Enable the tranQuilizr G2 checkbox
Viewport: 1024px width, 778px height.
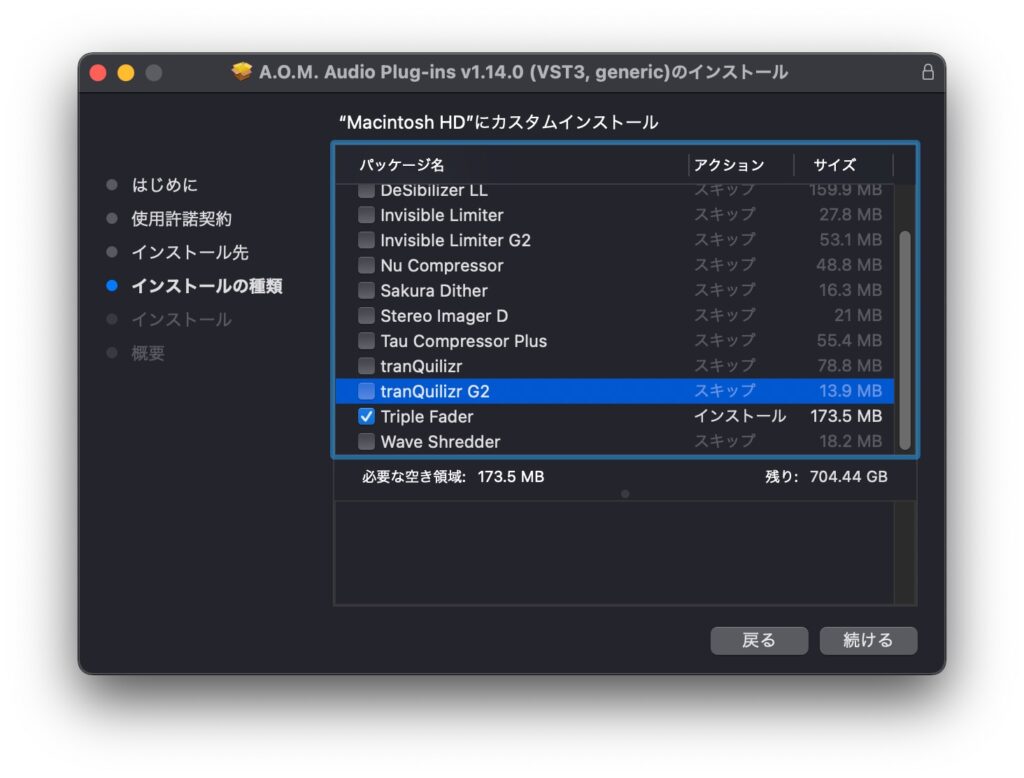(x=367, y=391)
